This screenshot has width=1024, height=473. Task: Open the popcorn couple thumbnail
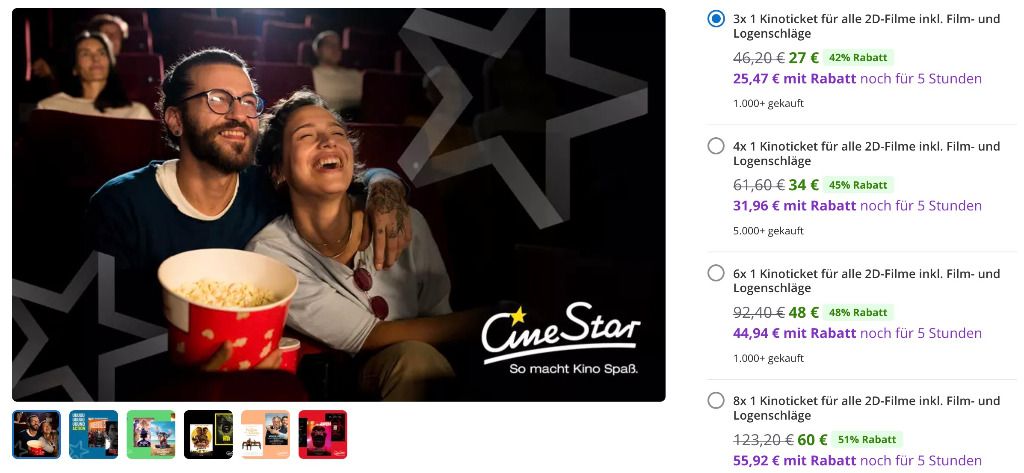coord(37,434)
